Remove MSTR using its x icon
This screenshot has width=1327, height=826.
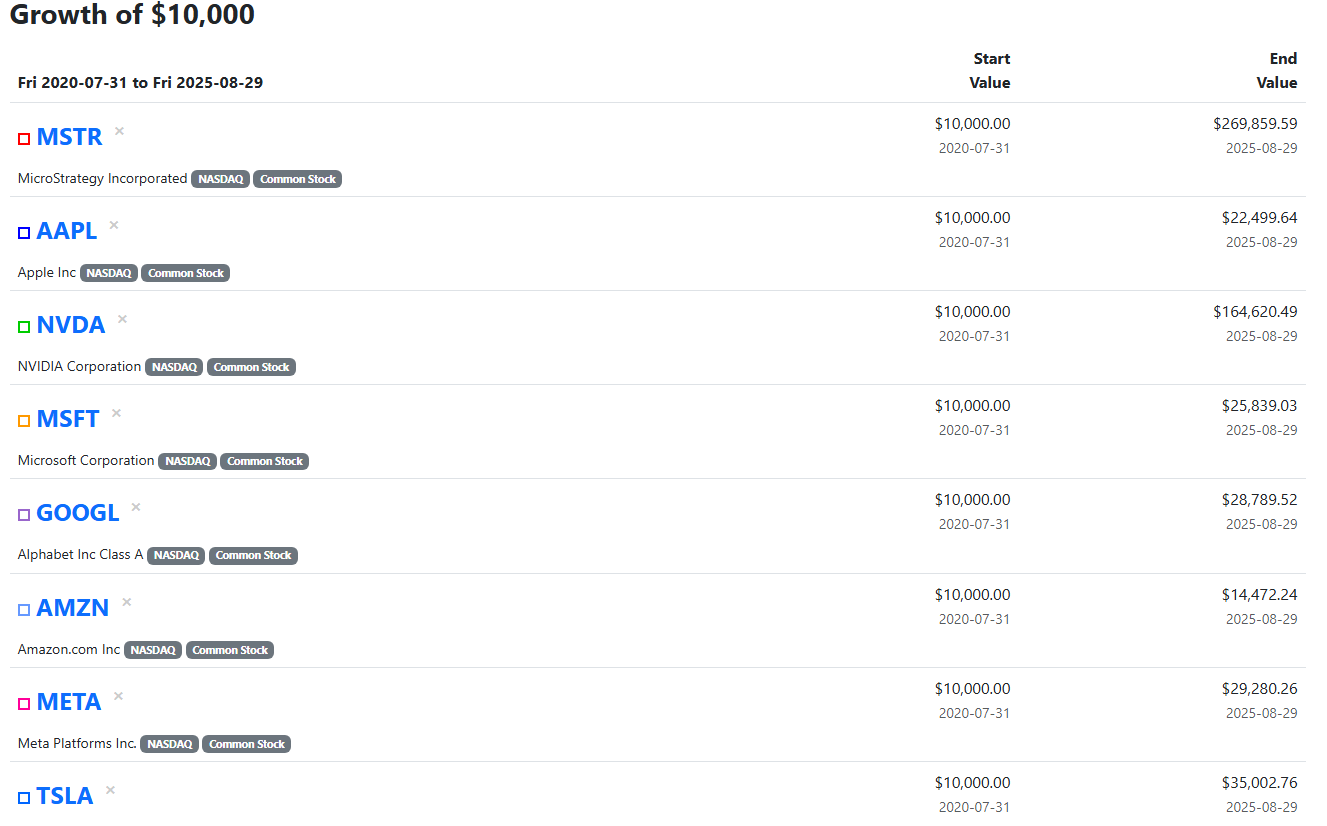(x=119, y=131)
